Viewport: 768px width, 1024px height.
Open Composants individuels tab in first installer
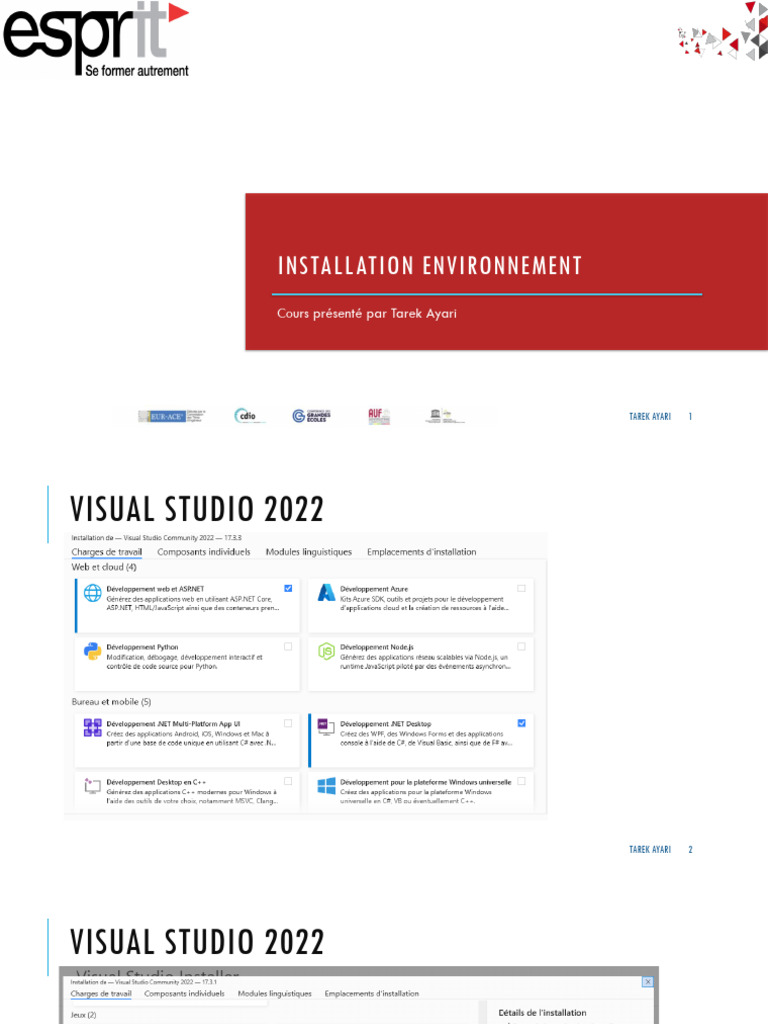coord(204,552)
